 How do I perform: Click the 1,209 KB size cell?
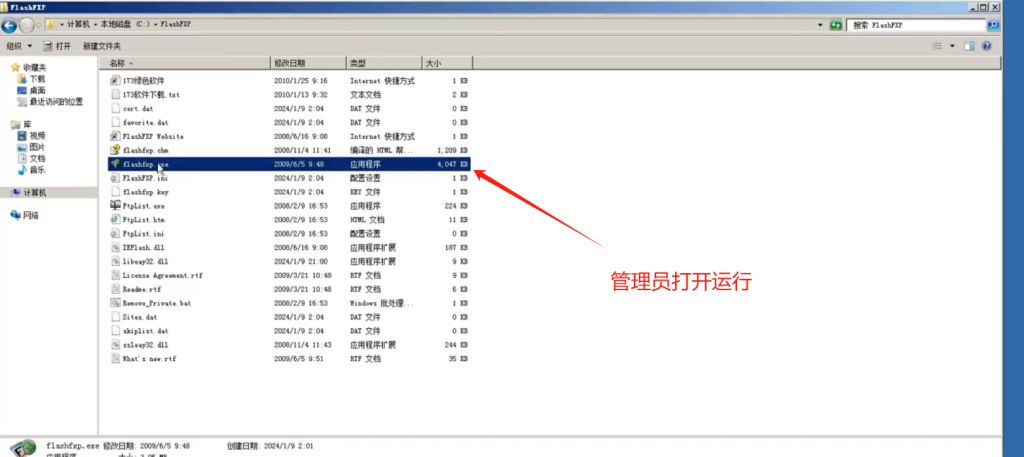pos(453,150)
